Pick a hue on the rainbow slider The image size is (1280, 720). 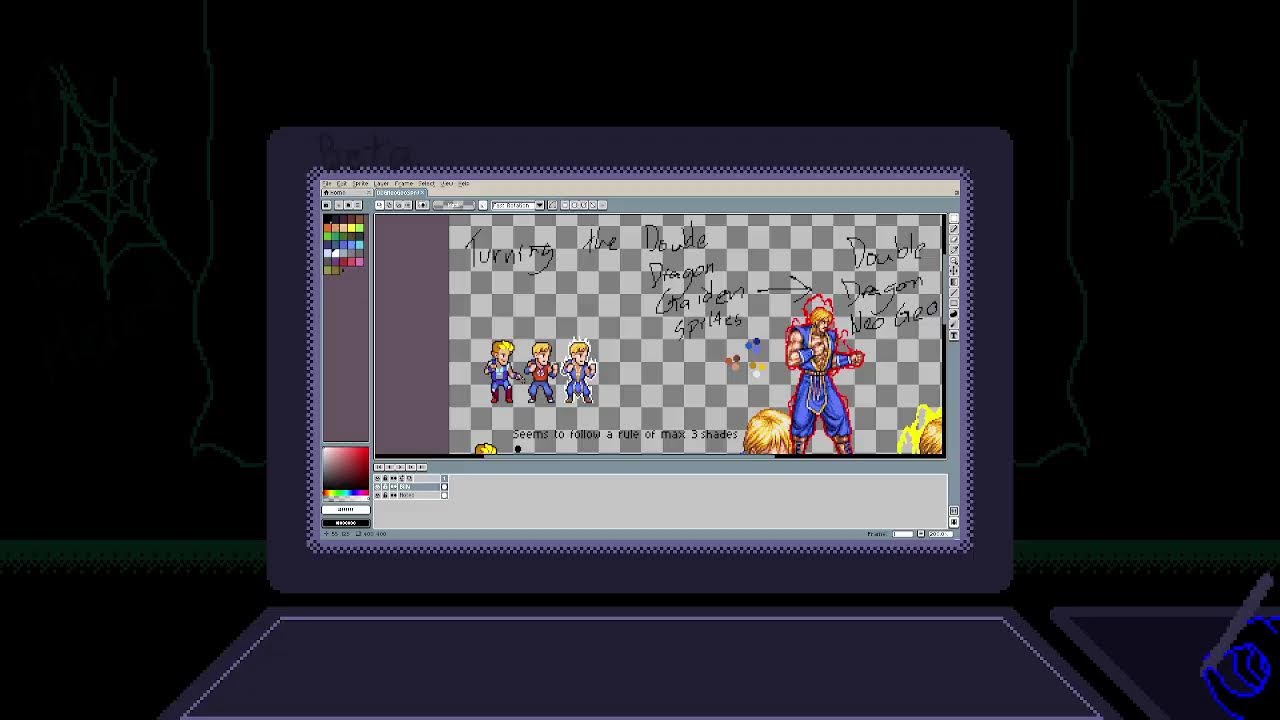(x=346, y=493)
